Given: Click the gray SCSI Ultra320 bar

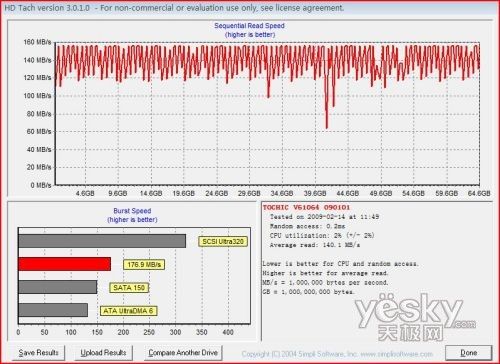Looking at the screenshot, I should (x=102, y=241).
